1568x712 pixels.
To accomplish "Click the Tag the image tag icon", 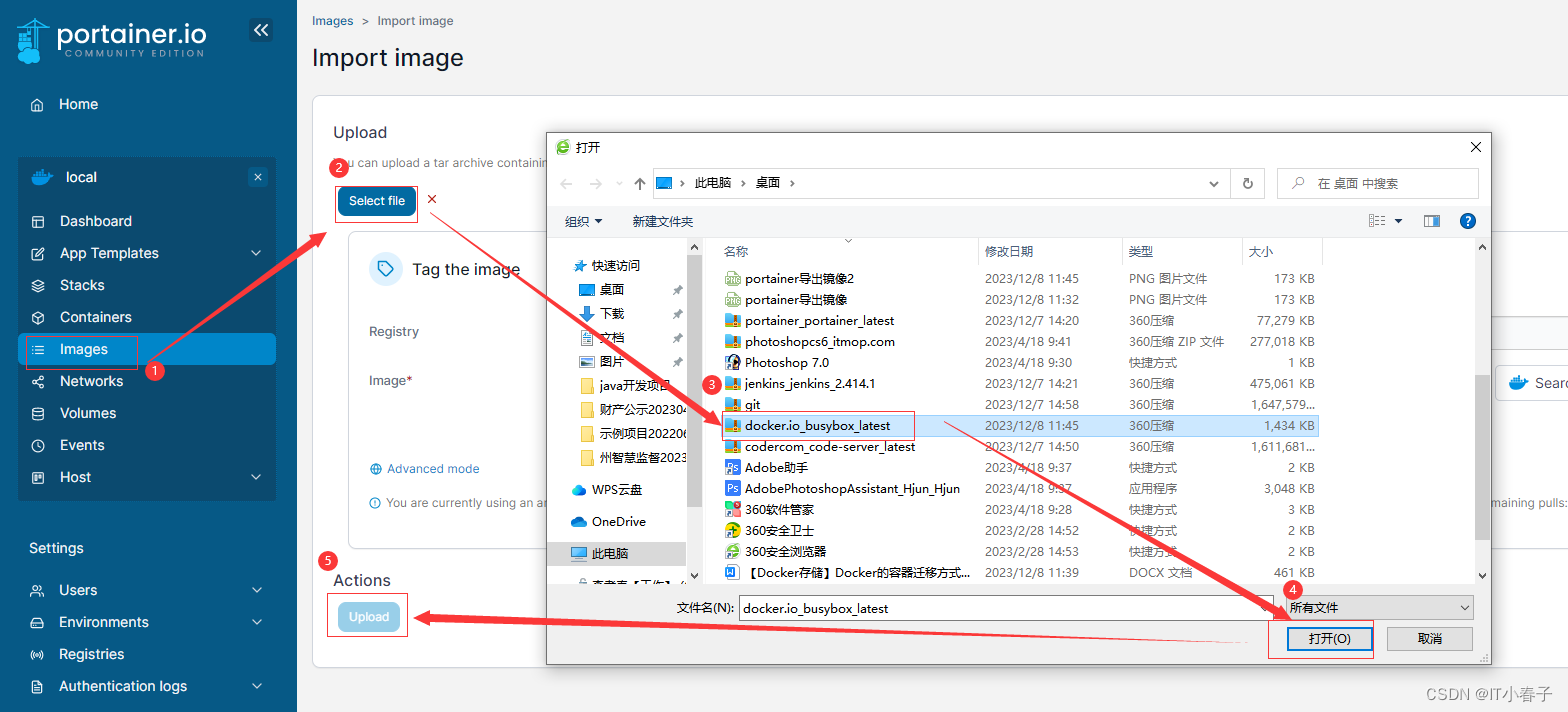I will pyautogui.click(x=385, y=269).
